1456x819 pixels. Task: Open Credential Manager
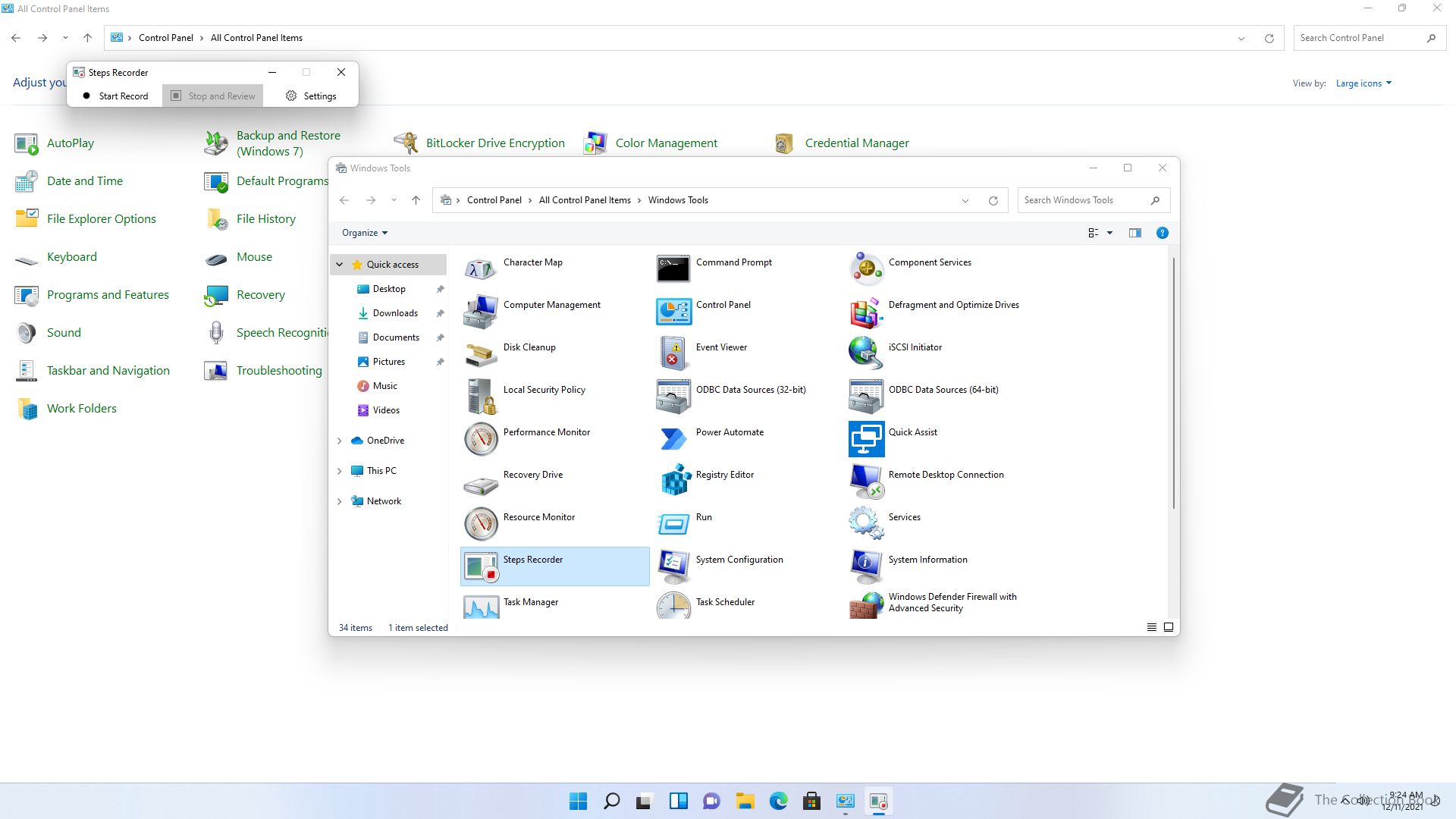click(x=842, y=143)
